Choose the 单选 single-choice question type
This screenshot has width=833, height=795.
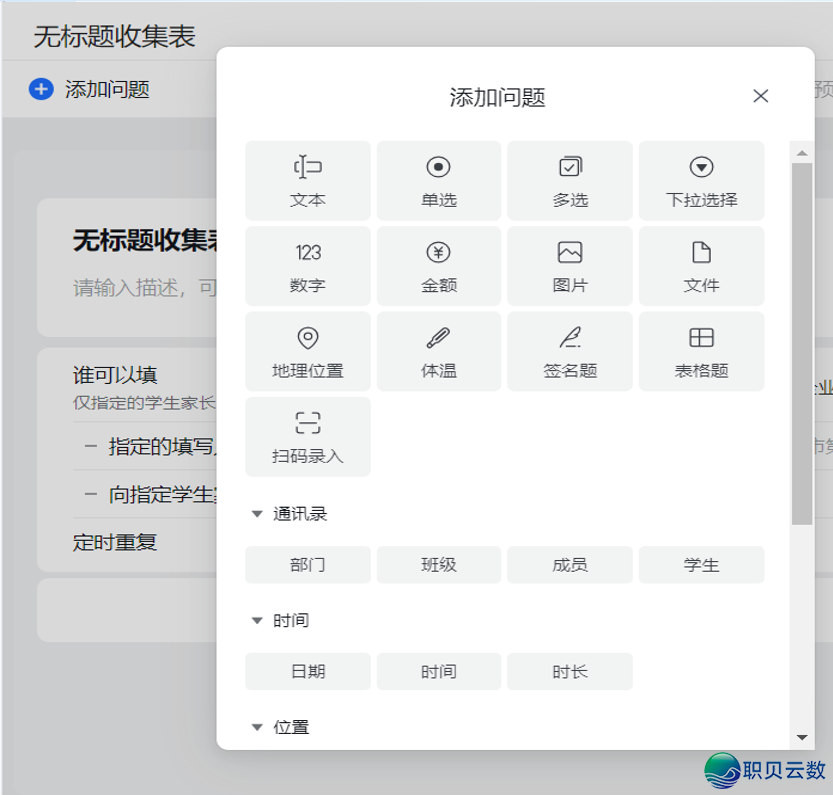point(438,181)
